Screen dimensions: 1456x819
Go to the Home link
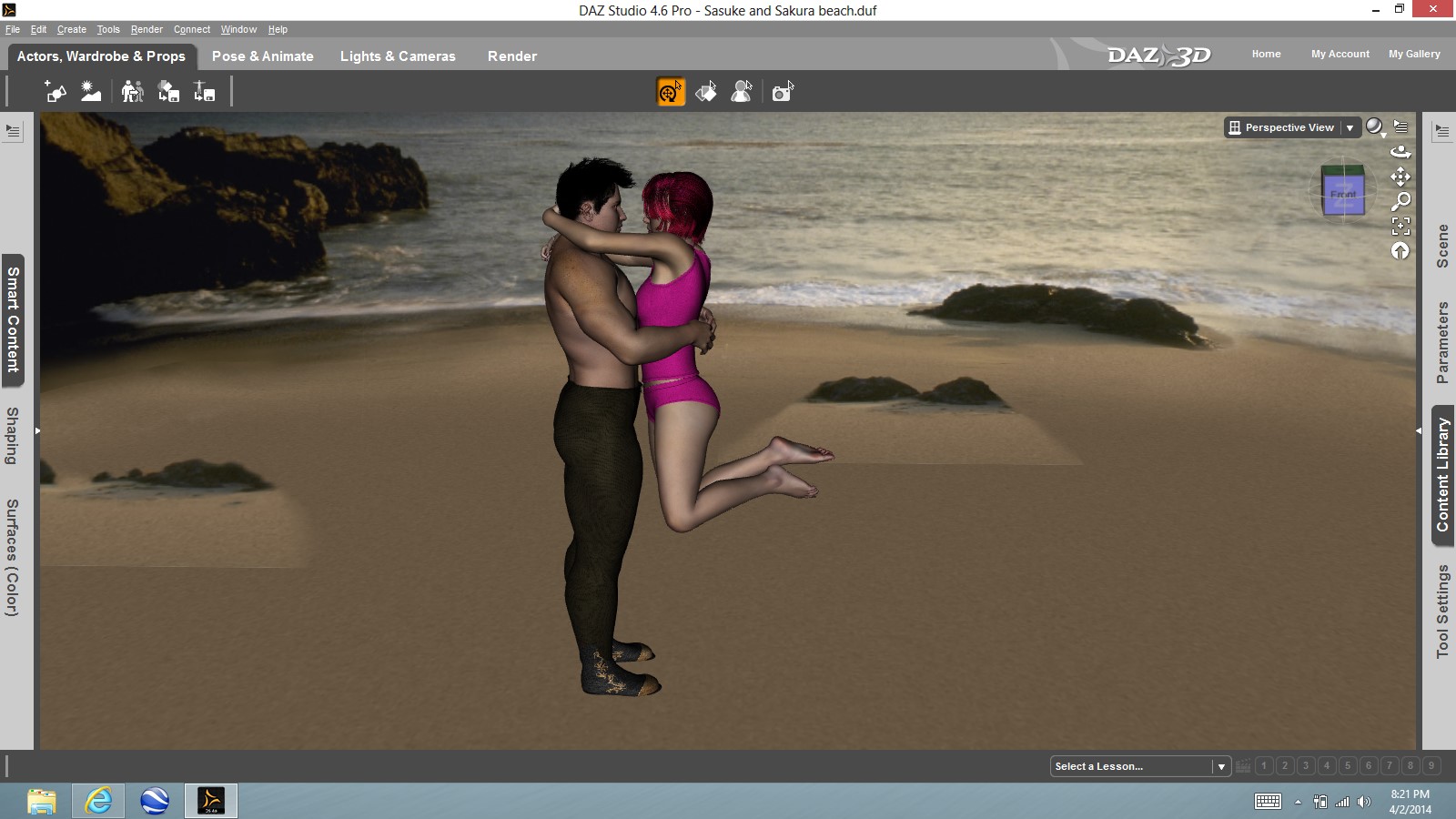tap(1266, 54)
